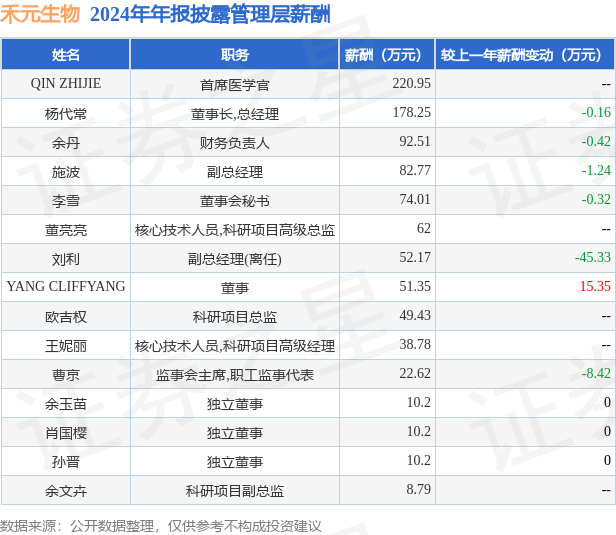
Task: Select the name 欧吉权
Action: tap(66, 317)
